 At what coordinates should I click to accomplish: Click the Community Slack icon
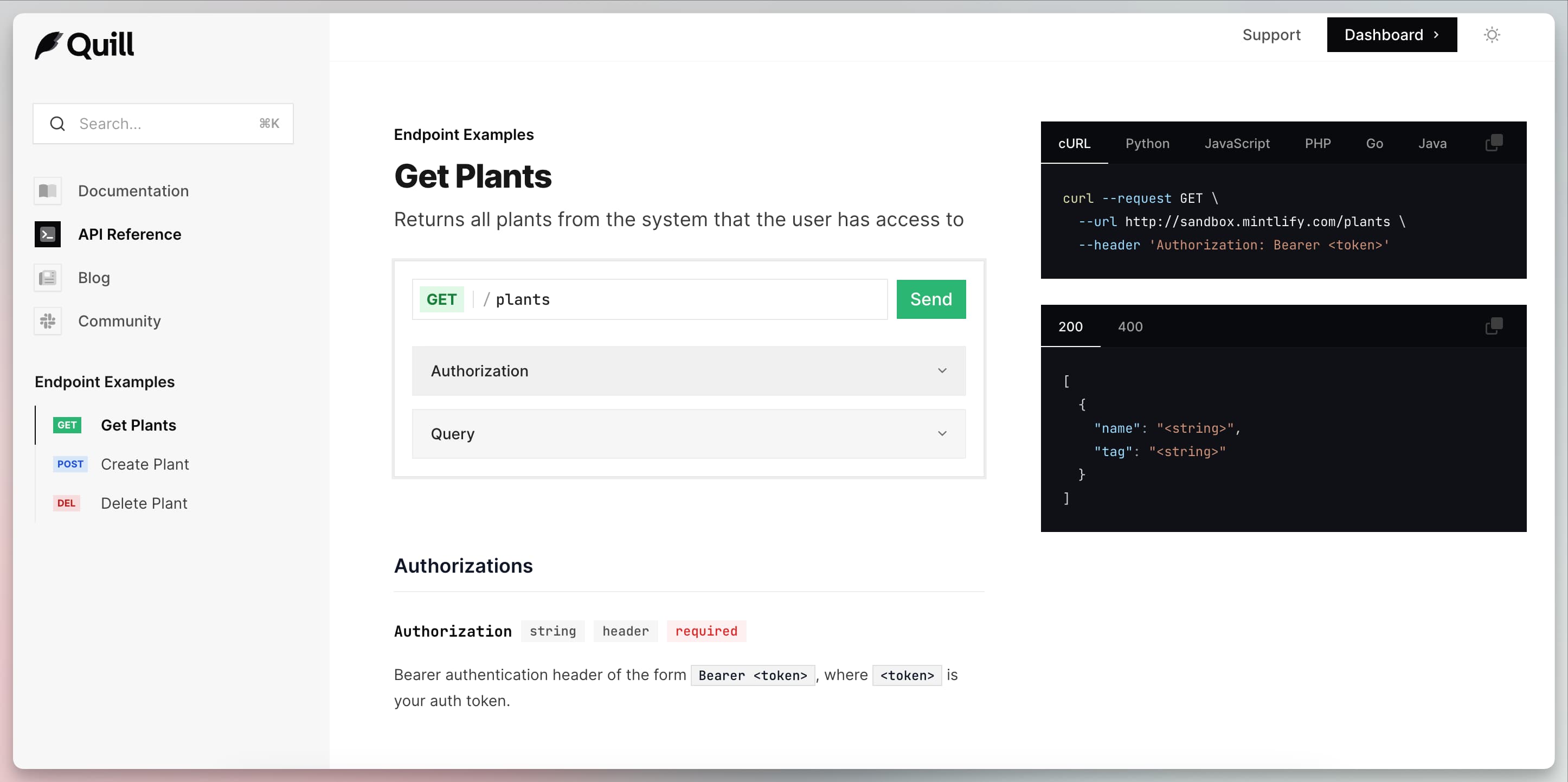(48, 321)
